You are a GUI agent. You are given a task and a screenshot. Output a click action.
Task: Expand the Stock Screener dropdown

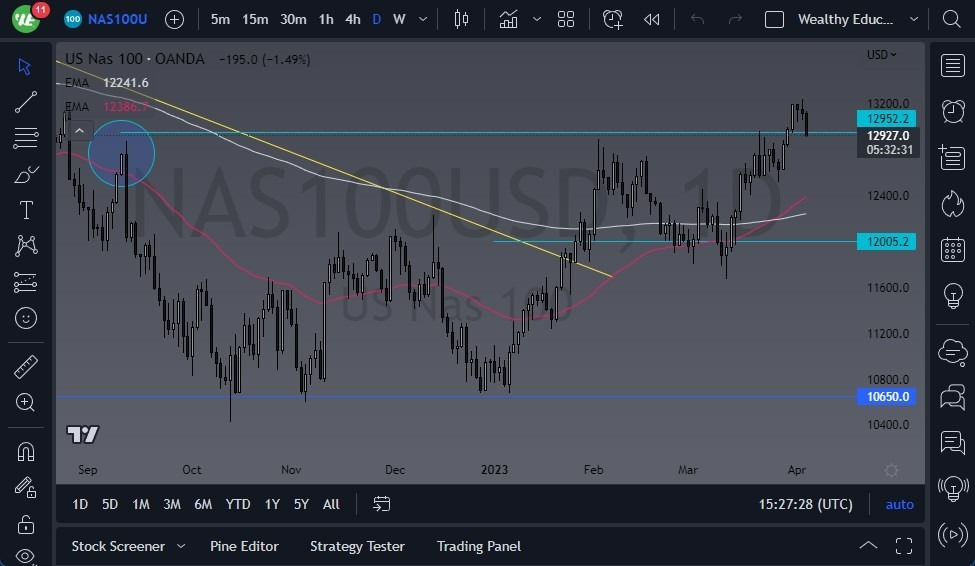(181, 546)
